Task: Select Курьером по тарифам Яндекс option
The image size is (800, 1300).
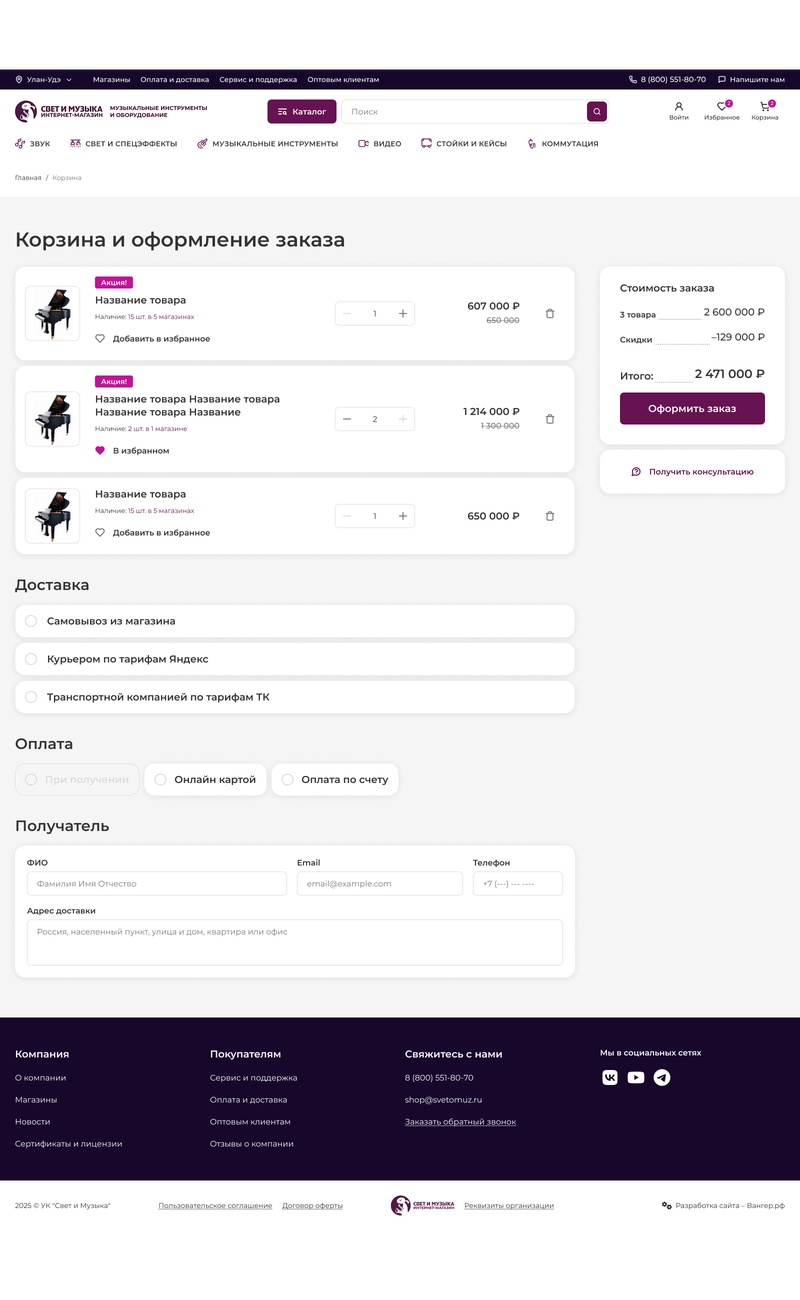Action: click(295, 659)
